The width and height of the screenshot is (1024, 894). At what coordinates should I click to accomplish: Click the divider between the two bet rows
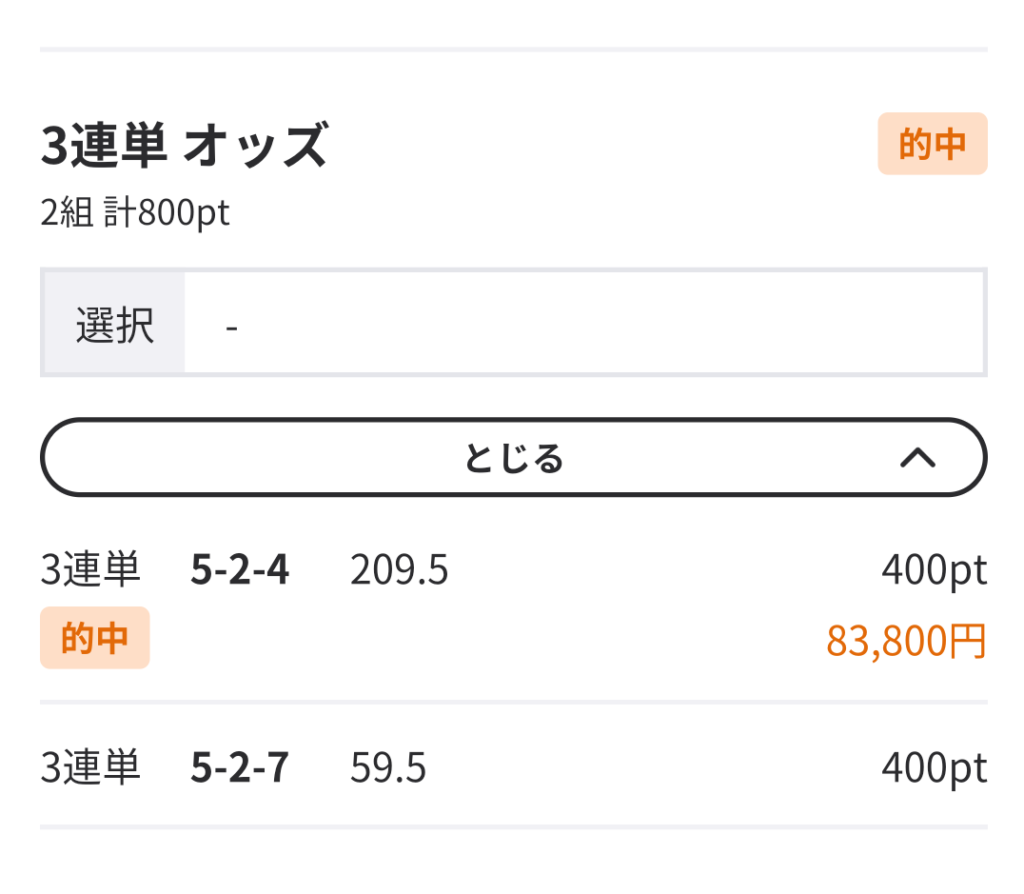point(513,702)
